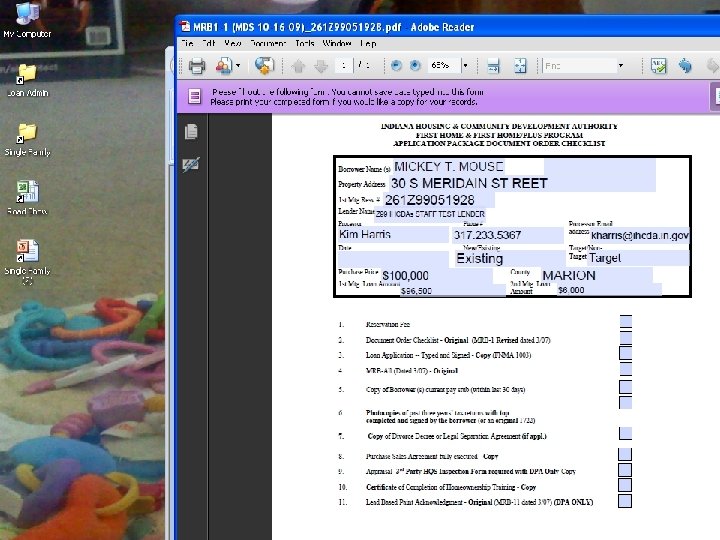Open the collaborate/share meeting icon
720x540 pixels.
(224, 66)
